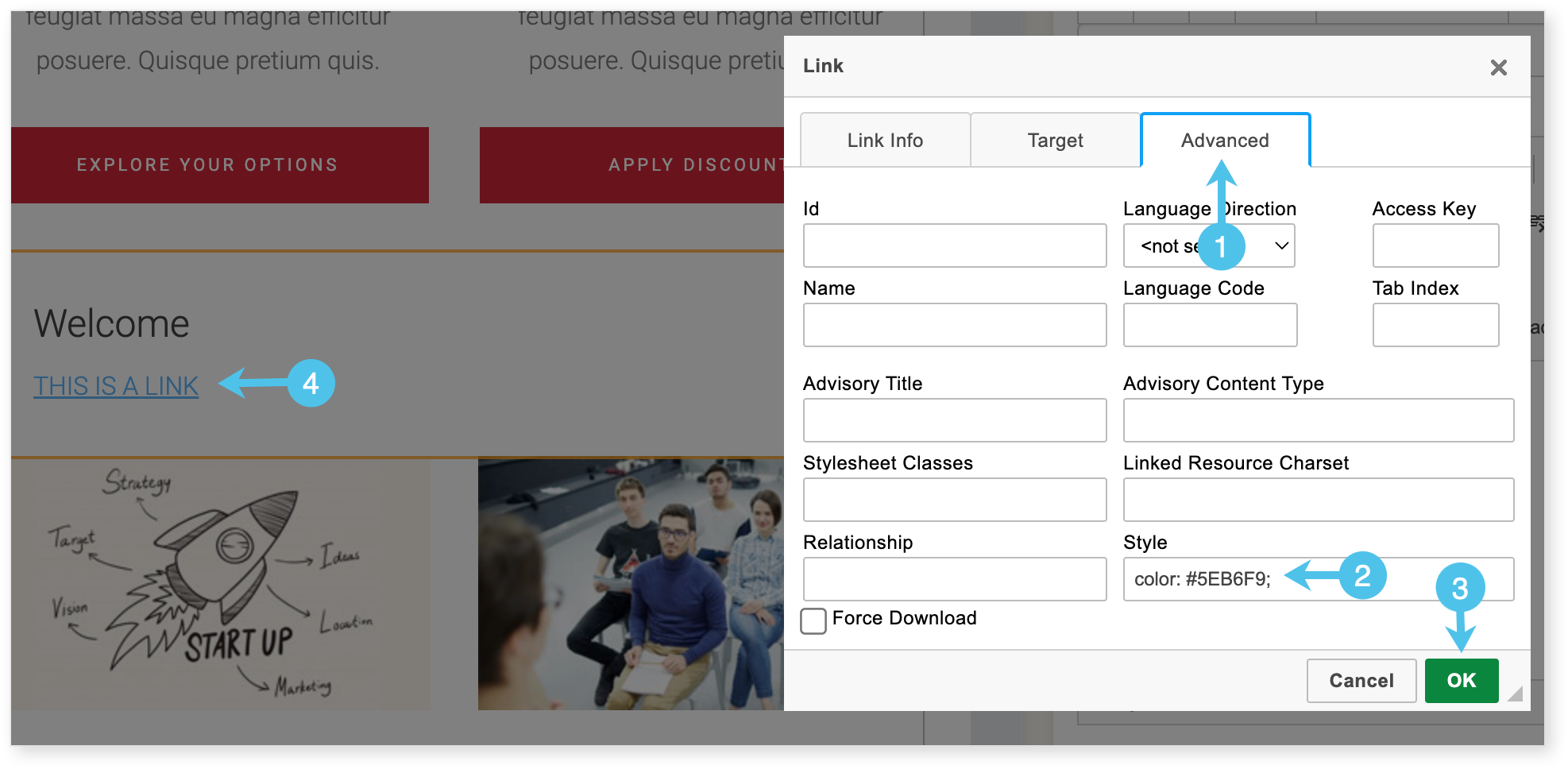Click the Welcome heading text

pos(112,324)
